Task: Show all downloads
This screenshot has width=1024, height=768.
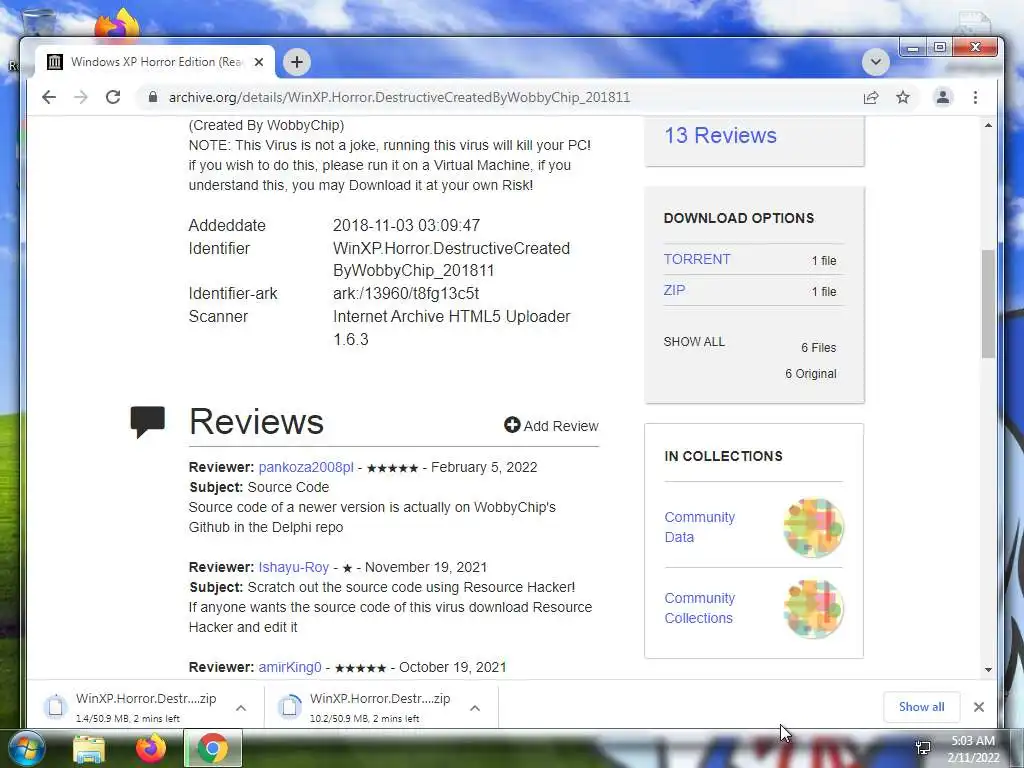Action: (x=921, y=707)
